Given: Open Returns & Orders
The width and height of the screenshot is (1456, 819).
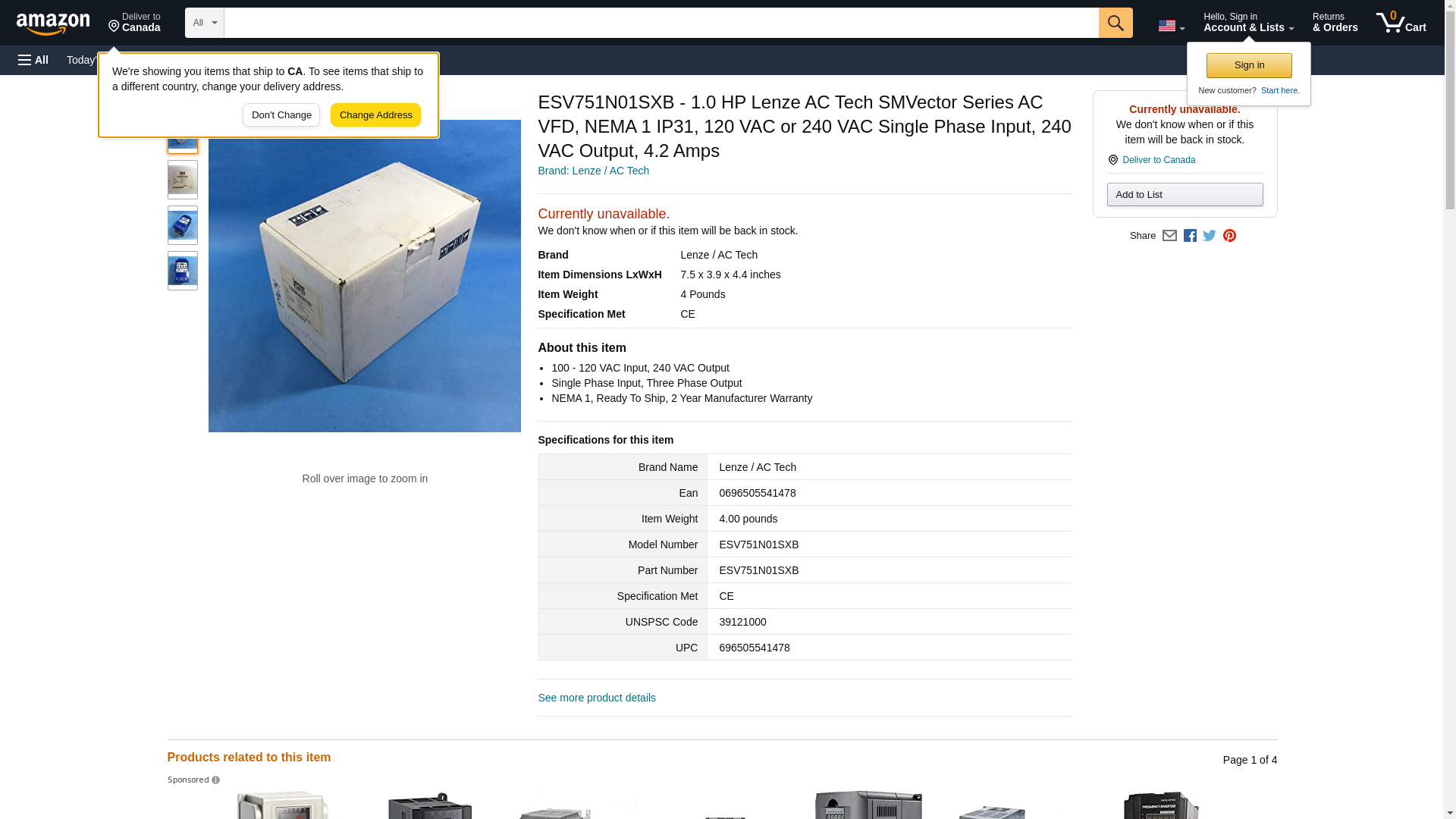Looking at the screenshot, I should click(x=1335, y=22).
